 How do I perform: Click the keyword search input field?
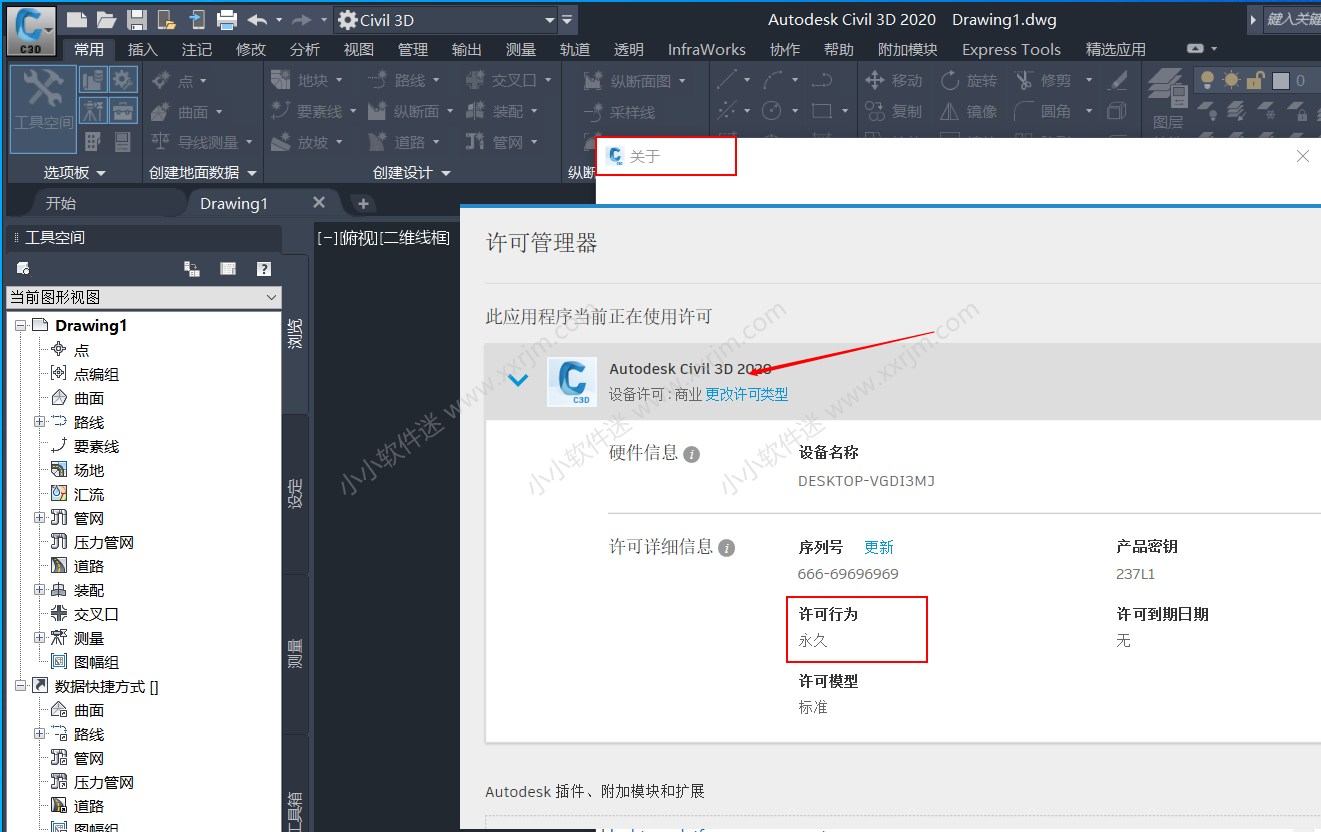point(1292,19)
